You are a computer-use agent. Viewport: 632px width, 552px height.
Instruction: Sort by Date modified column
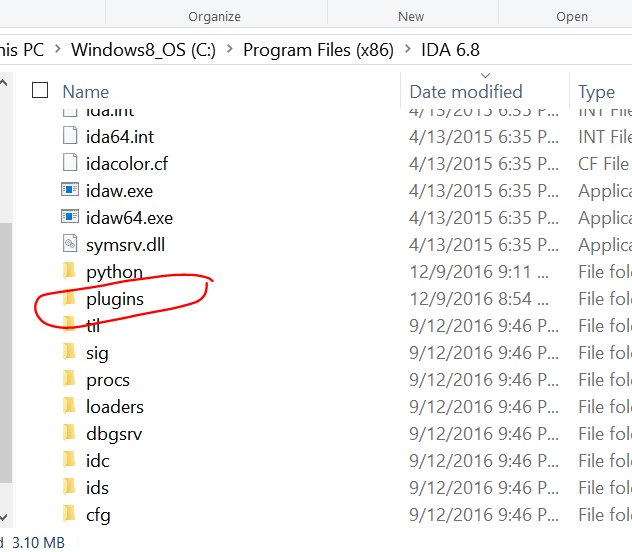[466, 92]
